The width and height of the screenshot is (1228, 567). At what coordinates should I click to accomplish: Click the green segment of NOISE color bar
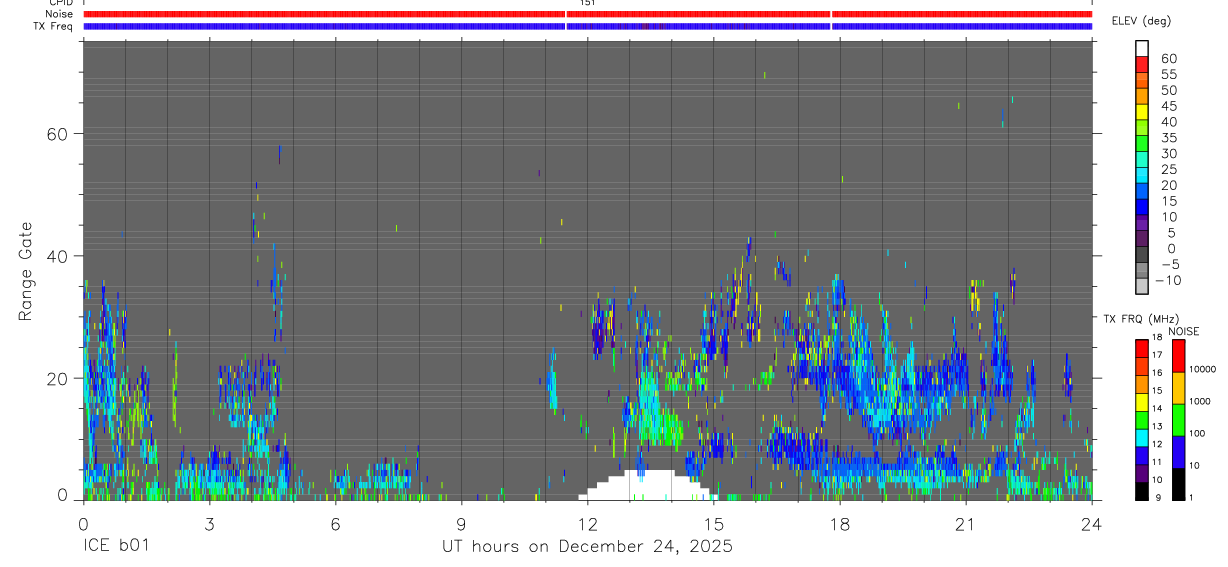tap(1178, 419)
